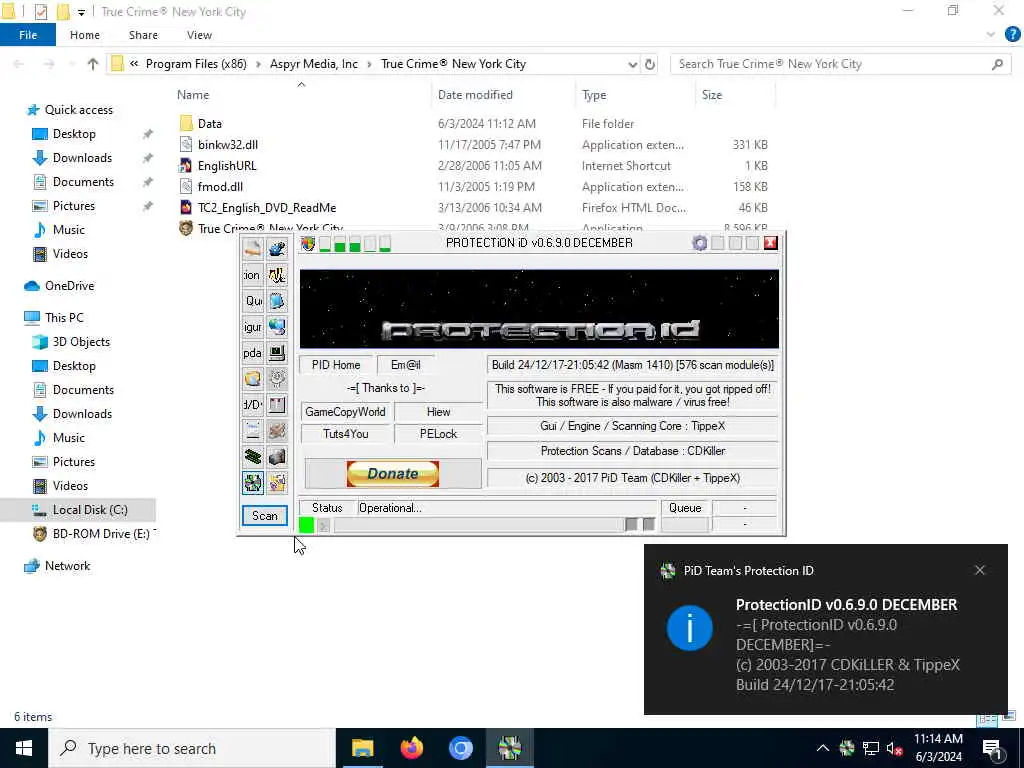Image resolution: width=1024 pixels, height=768 pixels.
Task: Select the TC2_English_DVD_ReadMe file
Action: point(266,208)
